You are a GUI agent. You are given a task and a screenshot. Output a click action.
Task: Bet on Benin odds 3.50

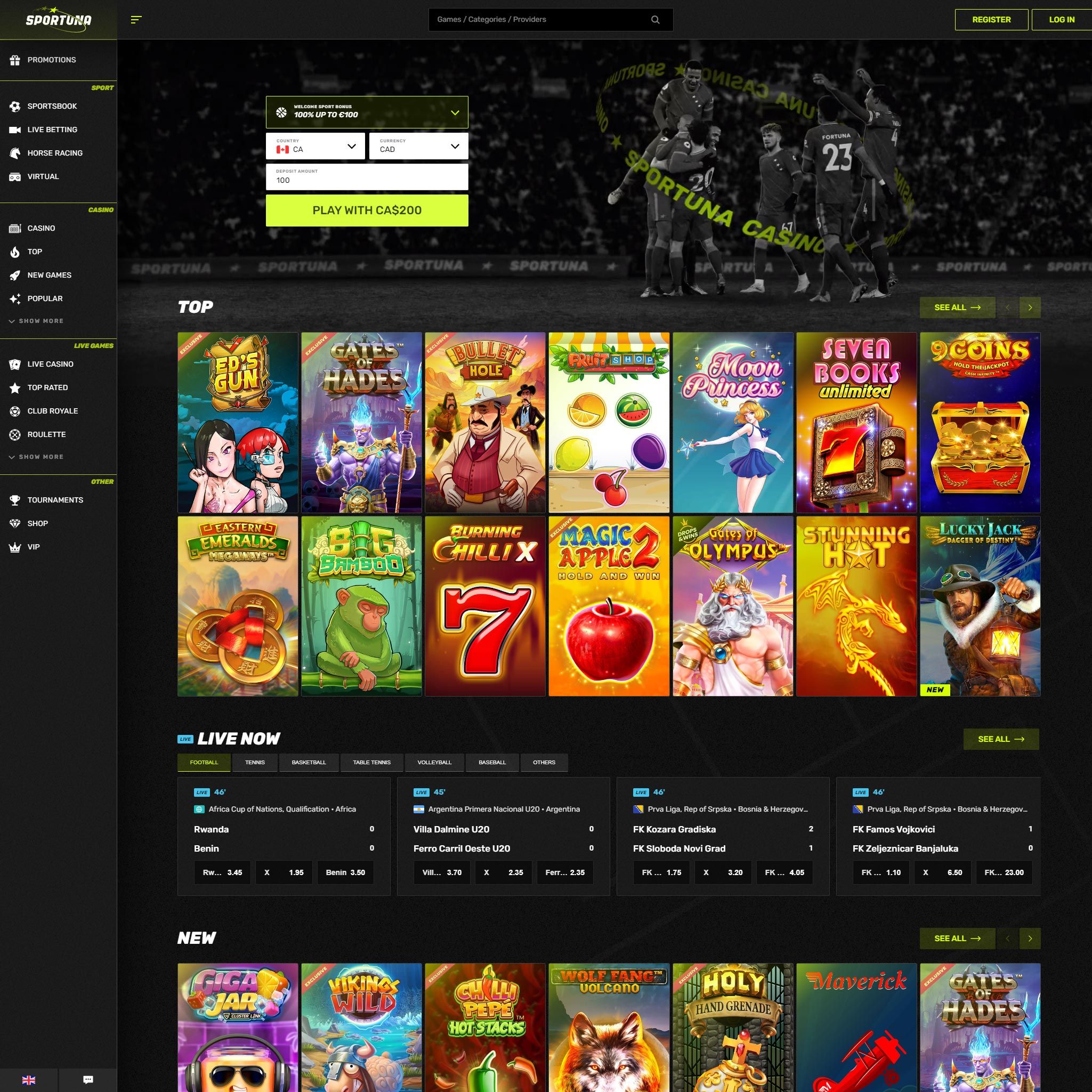click(345, 873)
